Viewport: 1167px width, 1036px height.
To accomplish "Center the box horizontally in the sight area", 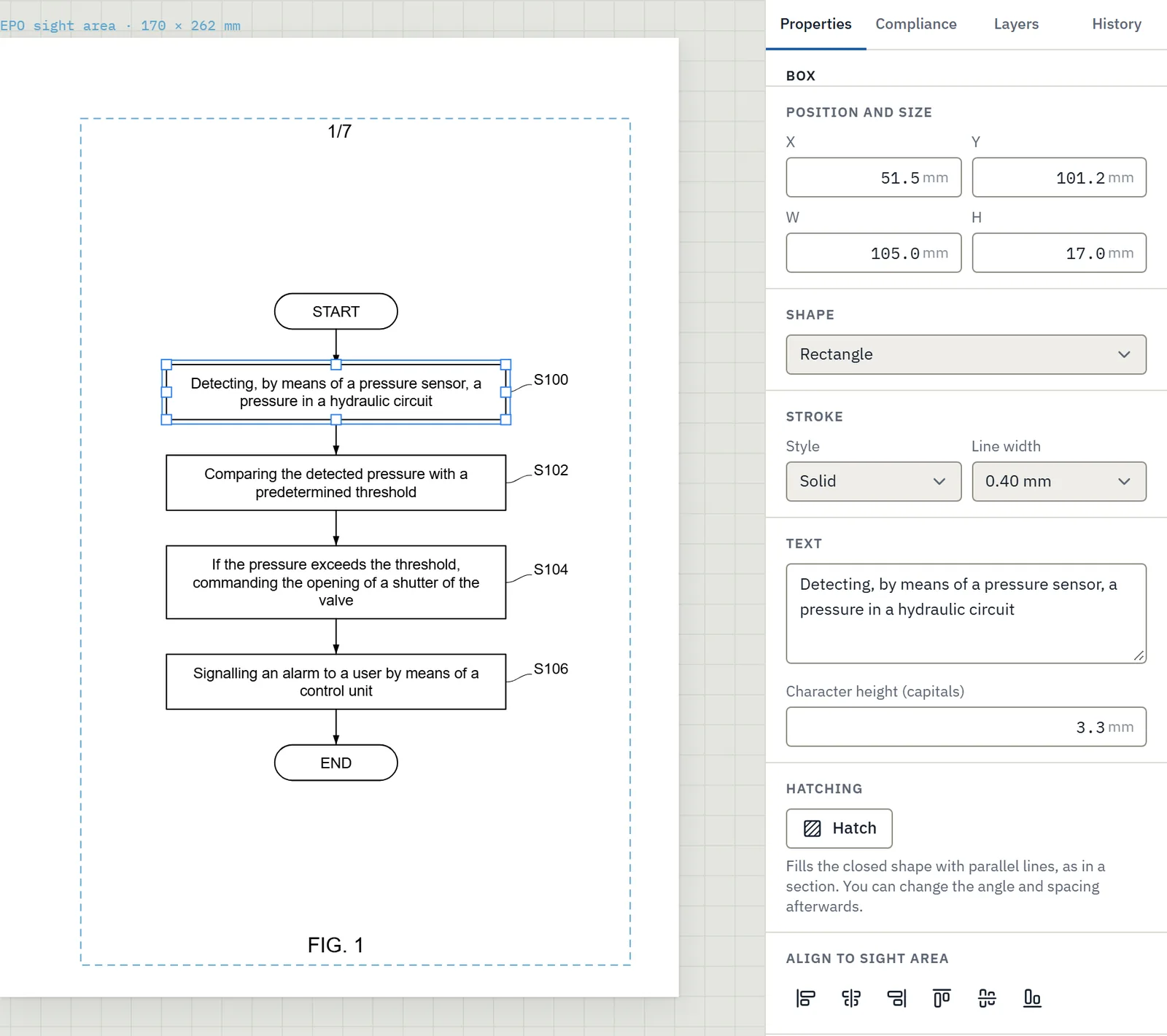I will 851,998.
